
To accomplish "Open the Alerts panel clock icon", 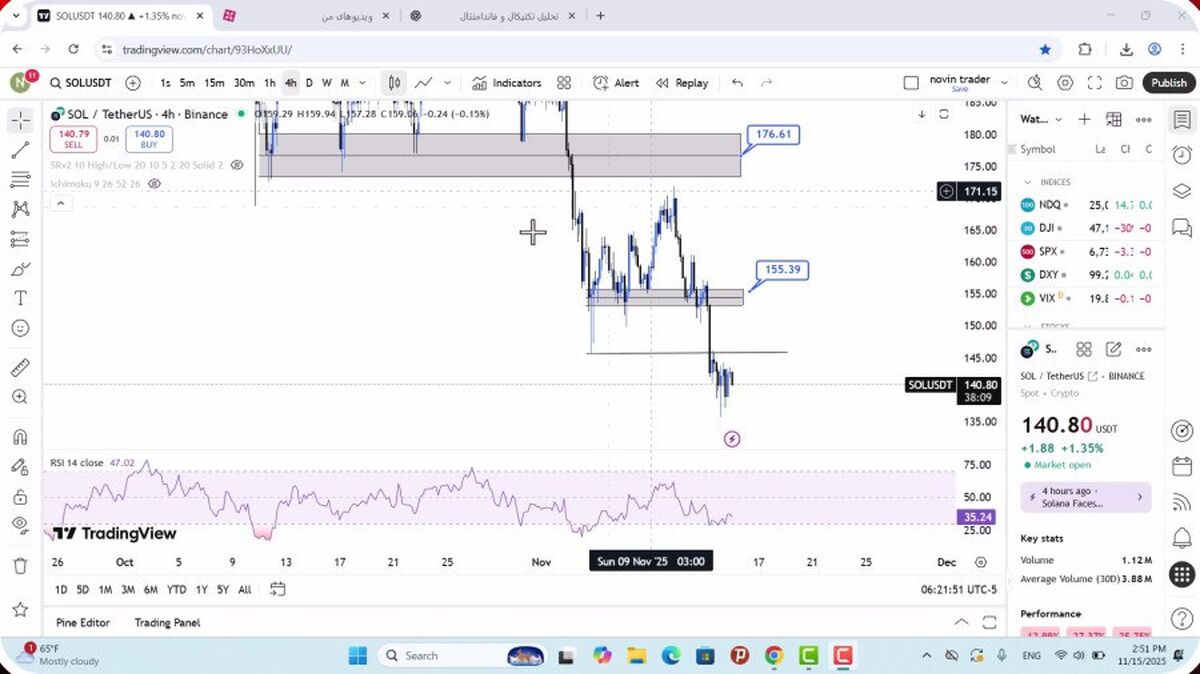I will click(1181, 155).
